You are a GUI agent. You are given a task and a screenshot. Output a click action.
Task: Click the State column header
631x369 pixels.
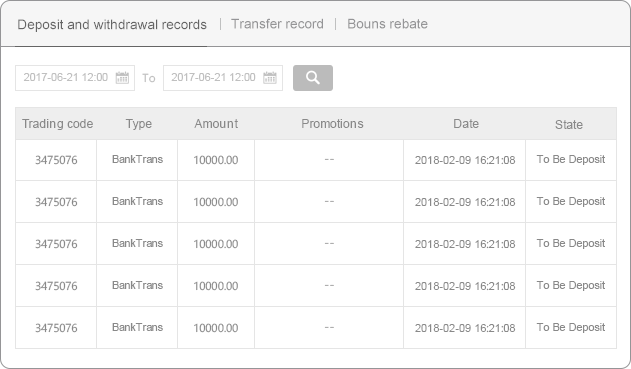pos(569,124)
